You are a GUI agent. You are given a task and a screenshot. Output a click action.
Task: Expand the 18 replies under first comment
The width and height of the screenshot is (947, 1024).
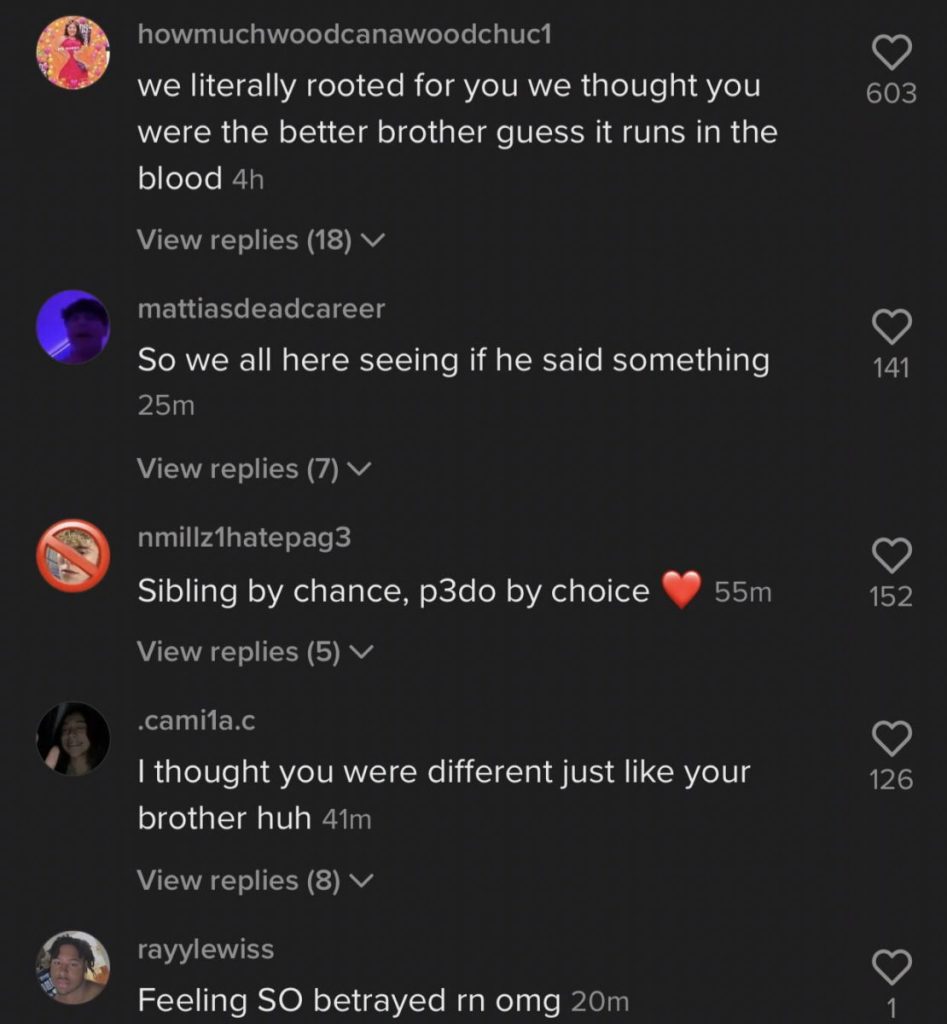click(x=260, y=240)
